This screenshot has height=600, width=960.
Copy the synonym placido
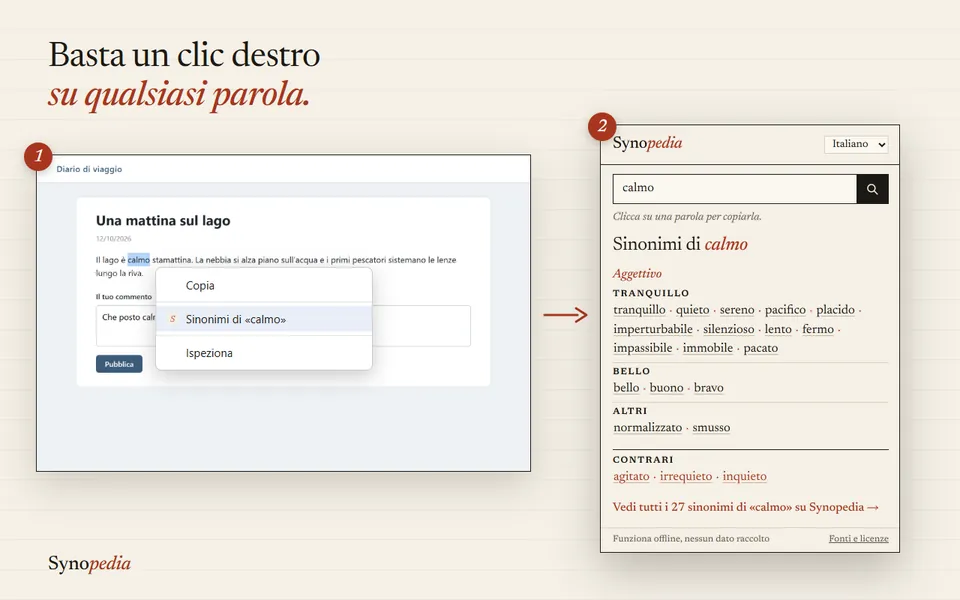(x=835, y=310)
